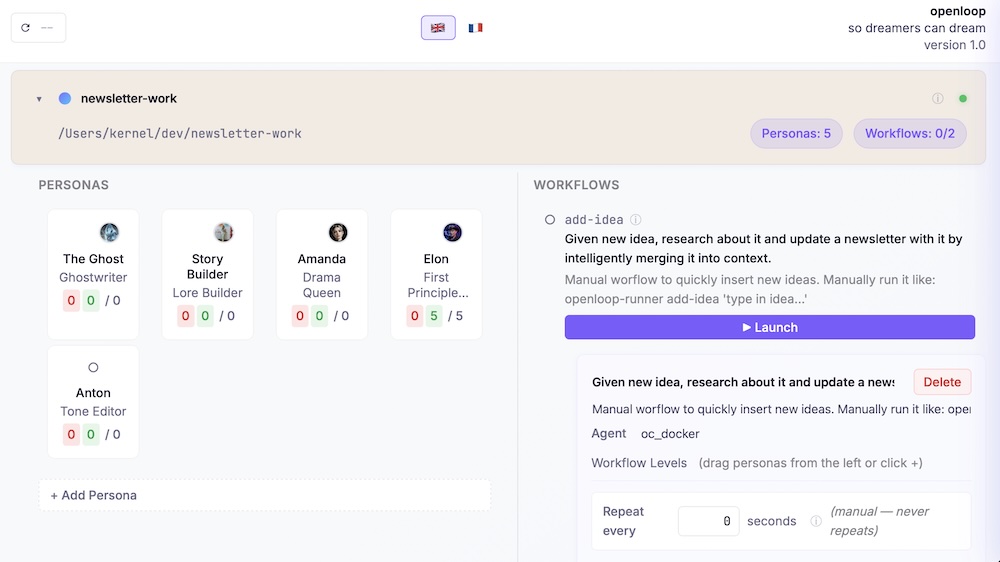1000x562 pixels.
Task: Select the Anton persona name
Action: point(93,393)
